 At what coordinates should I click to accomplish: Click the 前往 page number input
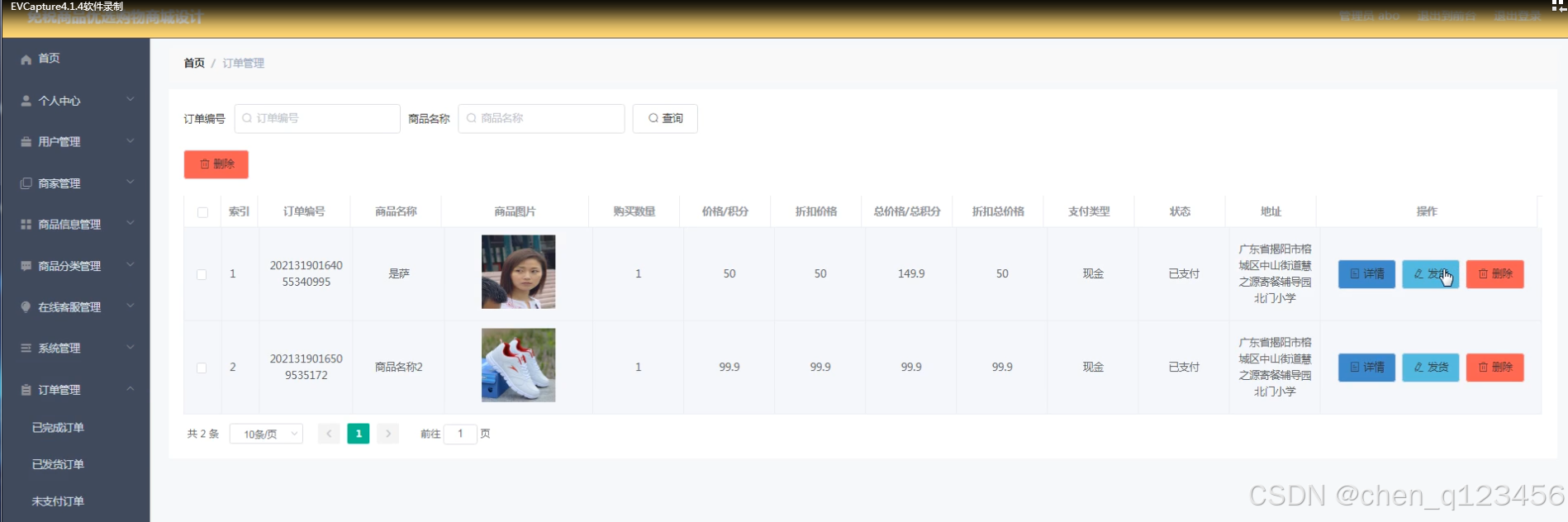(x=460, y=434)
